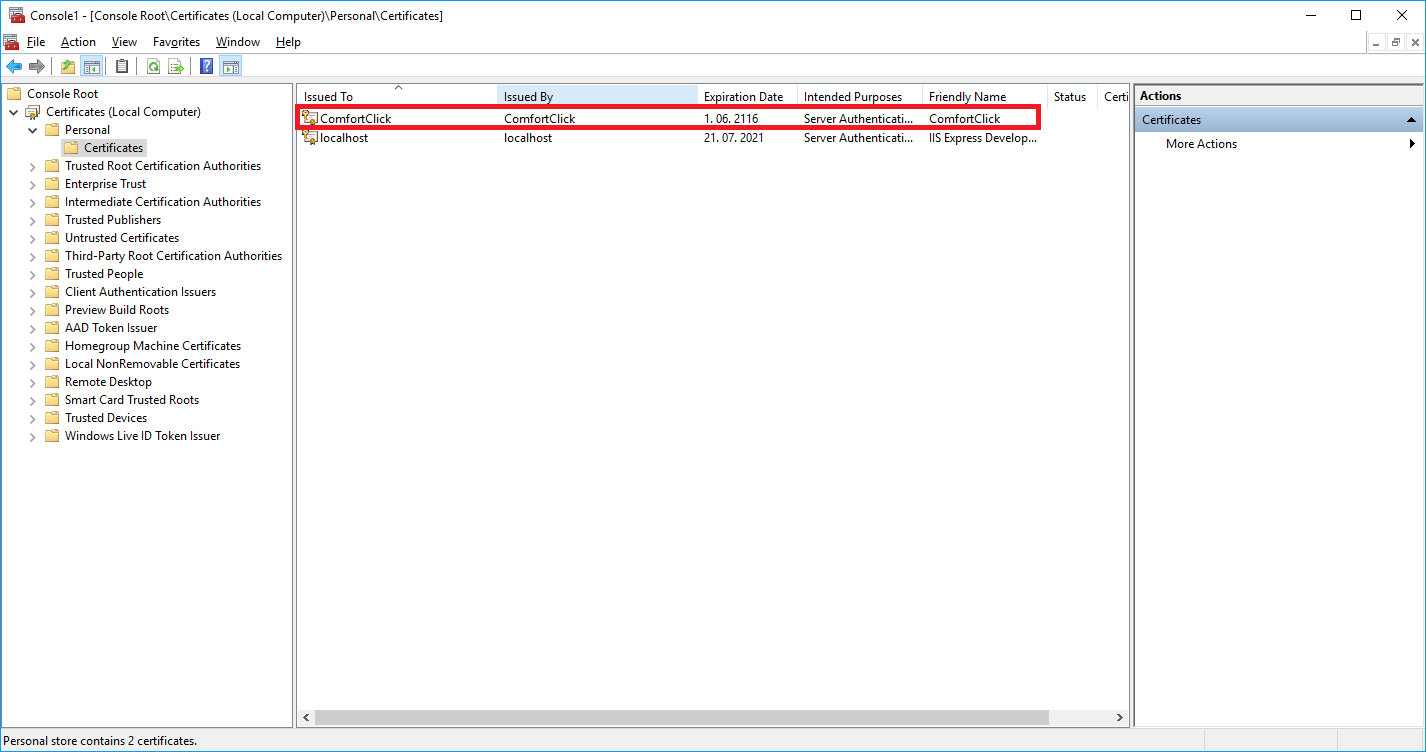Expand Trusted Root Certification Authorities node
The height and width of the screenshot is (752, 1426).
click(x=33, y=166)
